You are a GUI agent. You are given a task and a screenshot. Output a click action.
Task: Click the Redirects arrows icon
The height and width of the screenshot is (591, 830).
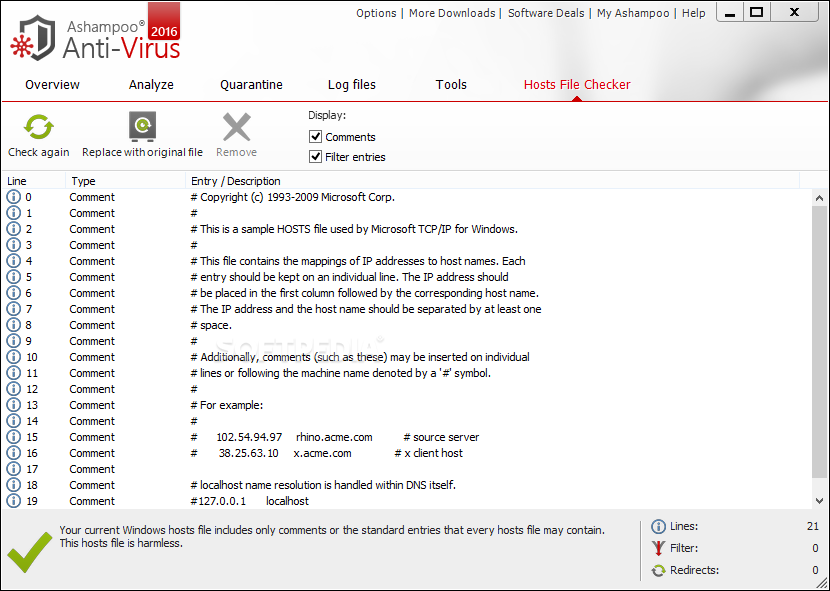click(658, 570)
